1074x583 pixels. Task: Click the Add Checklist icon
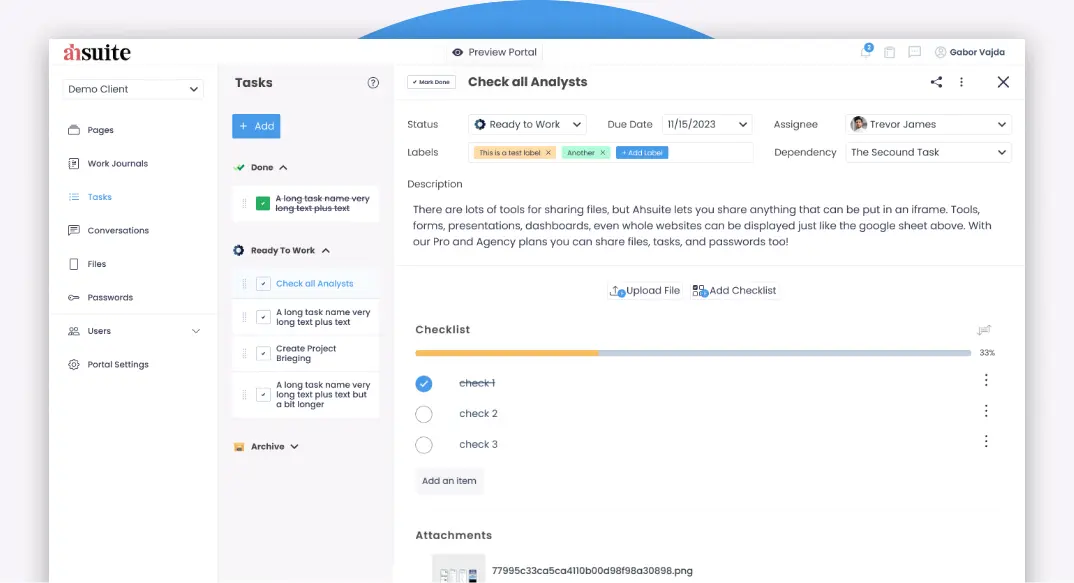pyautogui.click(x=700, y=290)
